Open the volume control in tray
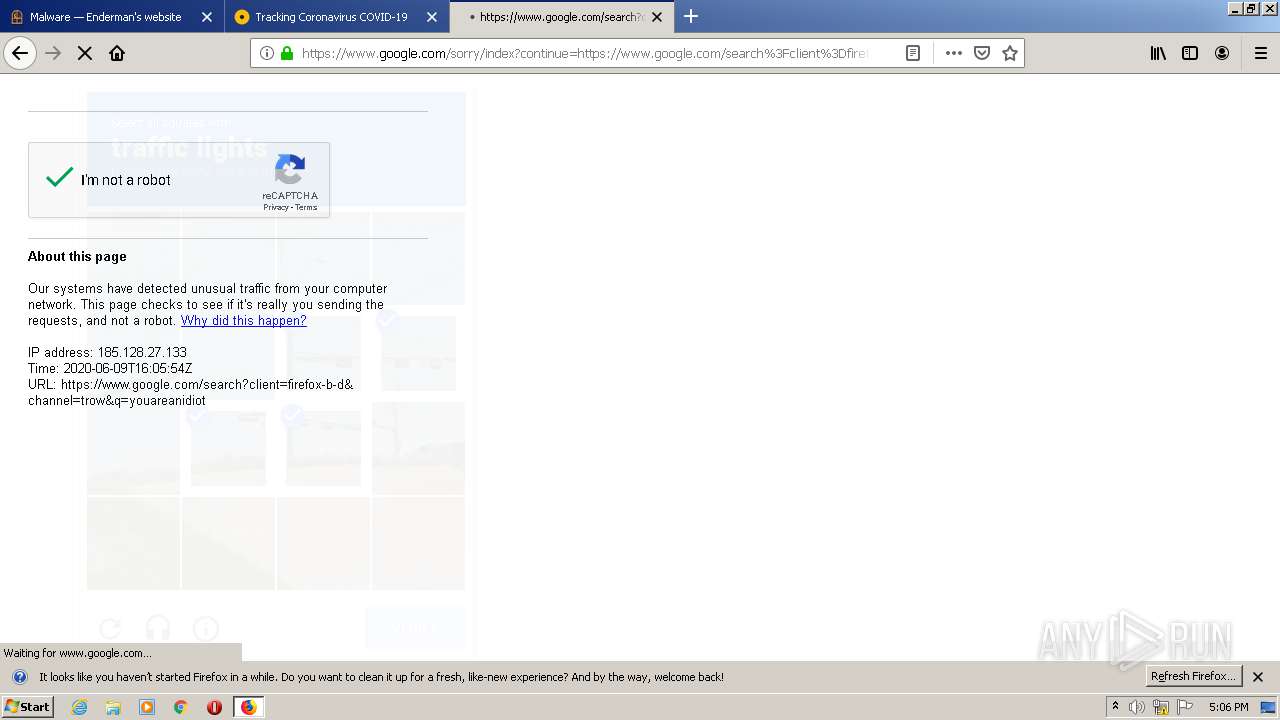The height and width of the screenshot is (720, 1280). (1137, 707)
